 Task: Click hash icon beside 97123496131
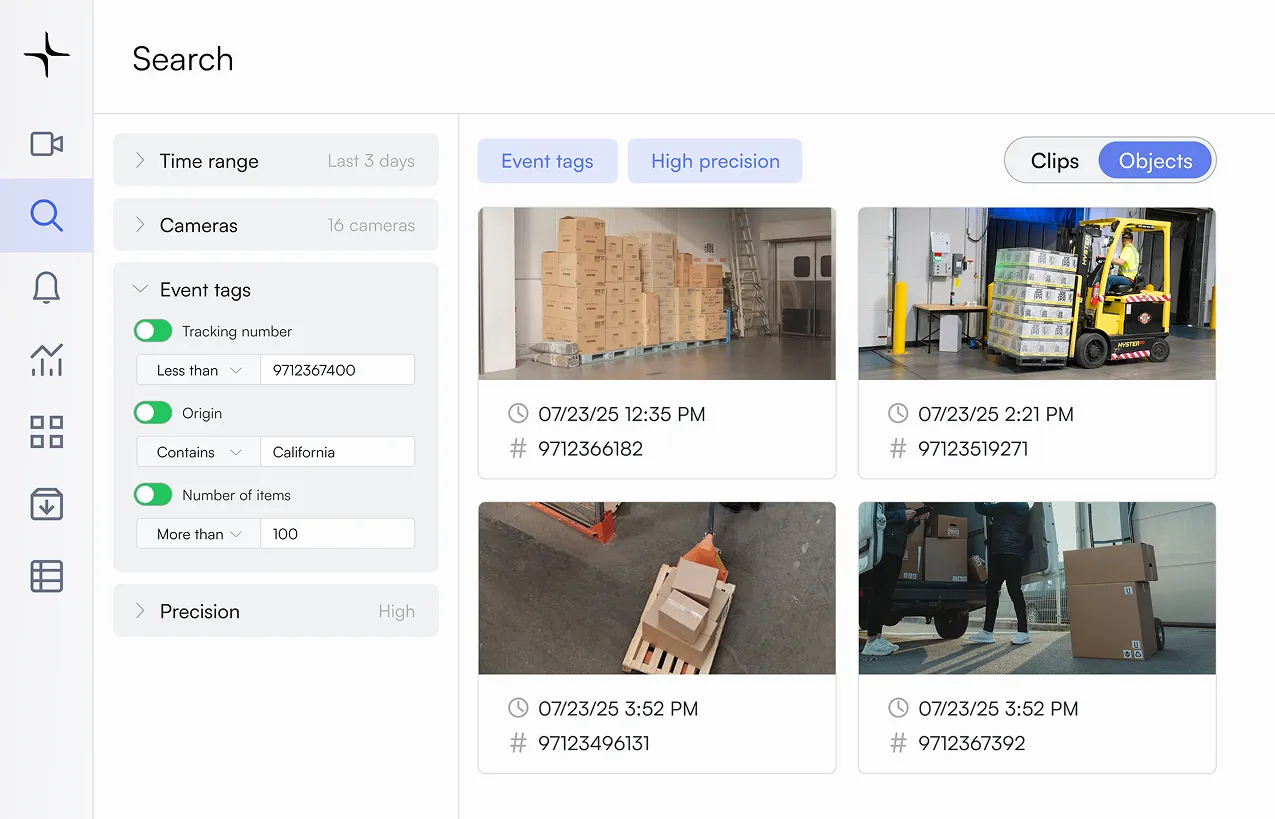tap(518, 743)
